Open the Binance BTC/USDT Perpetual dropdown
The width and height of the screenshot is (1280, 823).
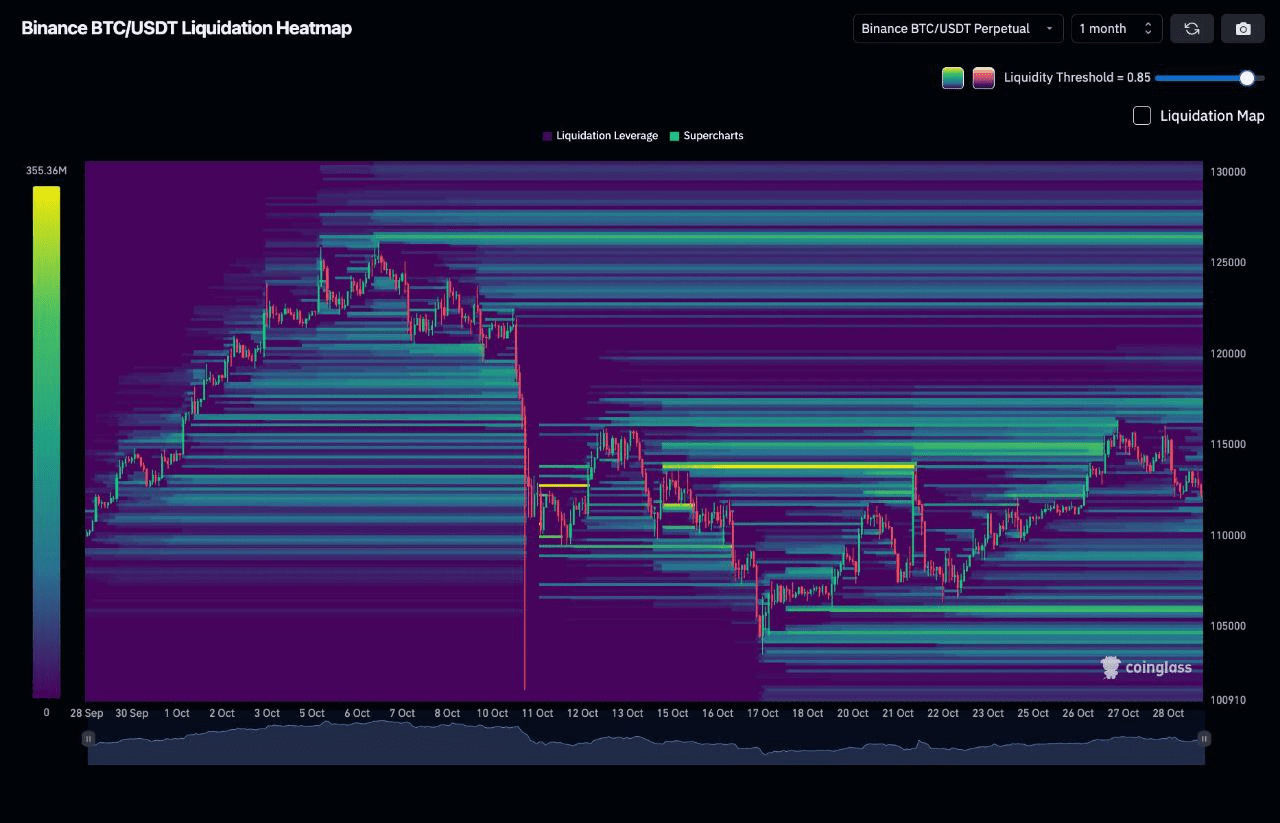tap(957, 28)
